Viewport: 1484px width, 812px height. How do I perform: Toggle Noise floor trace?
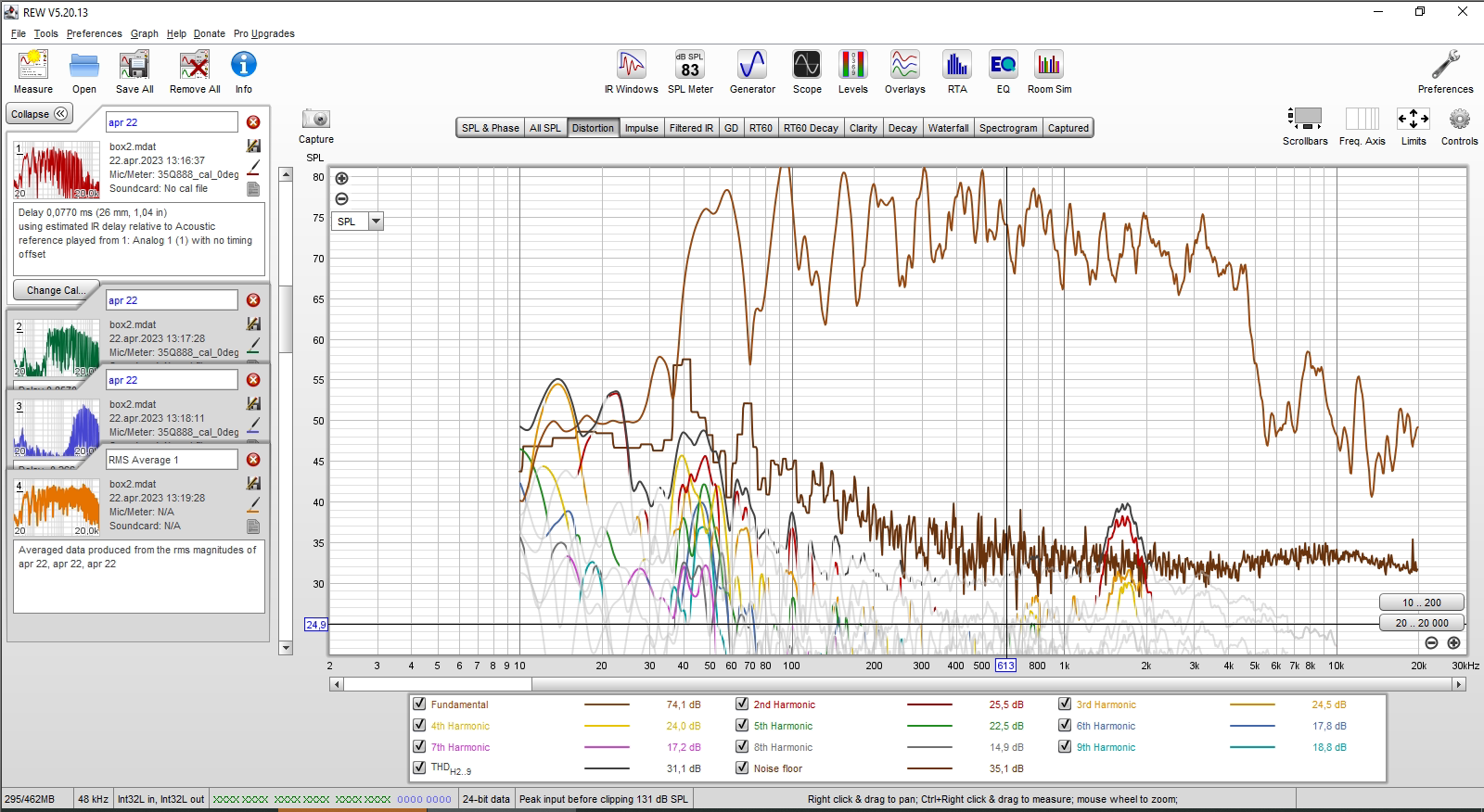(x=742, y=768)
